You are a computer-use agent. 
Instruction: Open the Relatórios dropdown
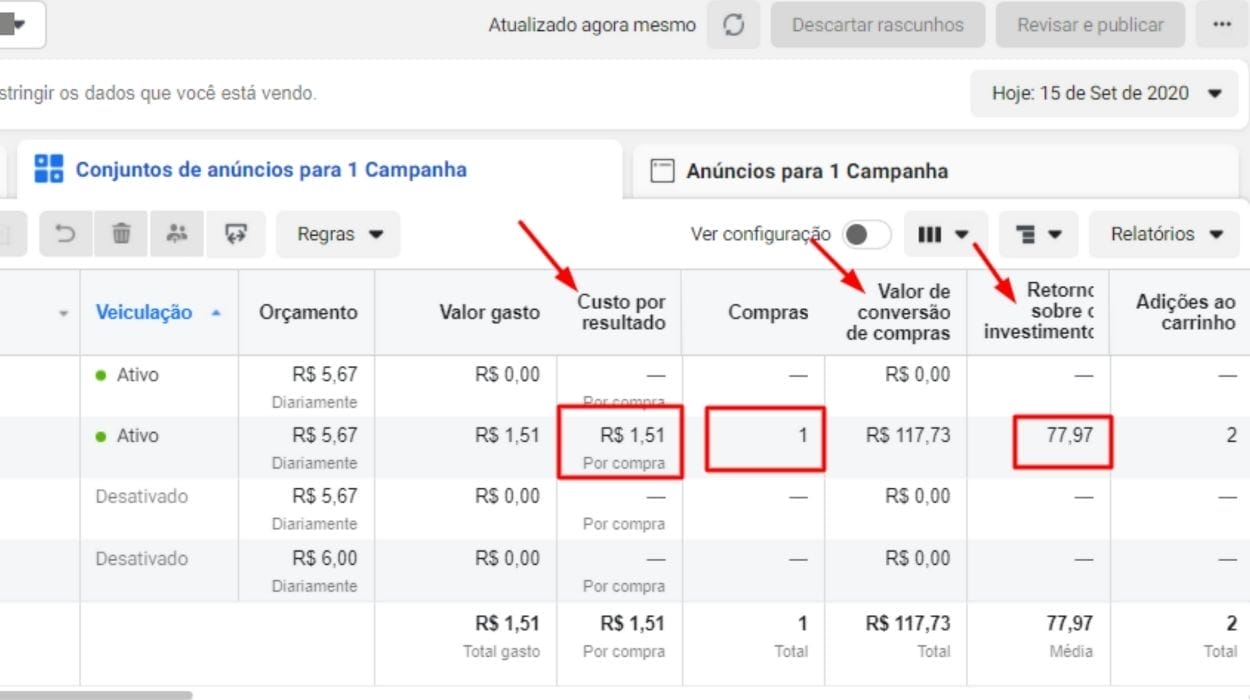[x=1166, y=234]
